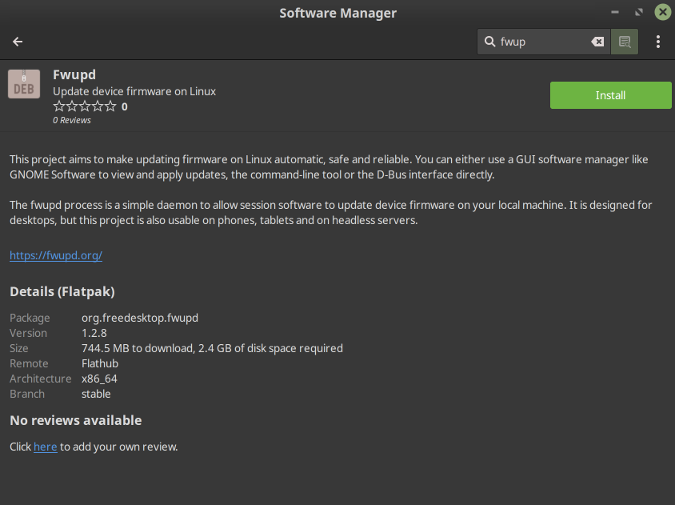Toggle the search-in-description icon button
Screen dimensions: 675x505
[x=624, y=42]
